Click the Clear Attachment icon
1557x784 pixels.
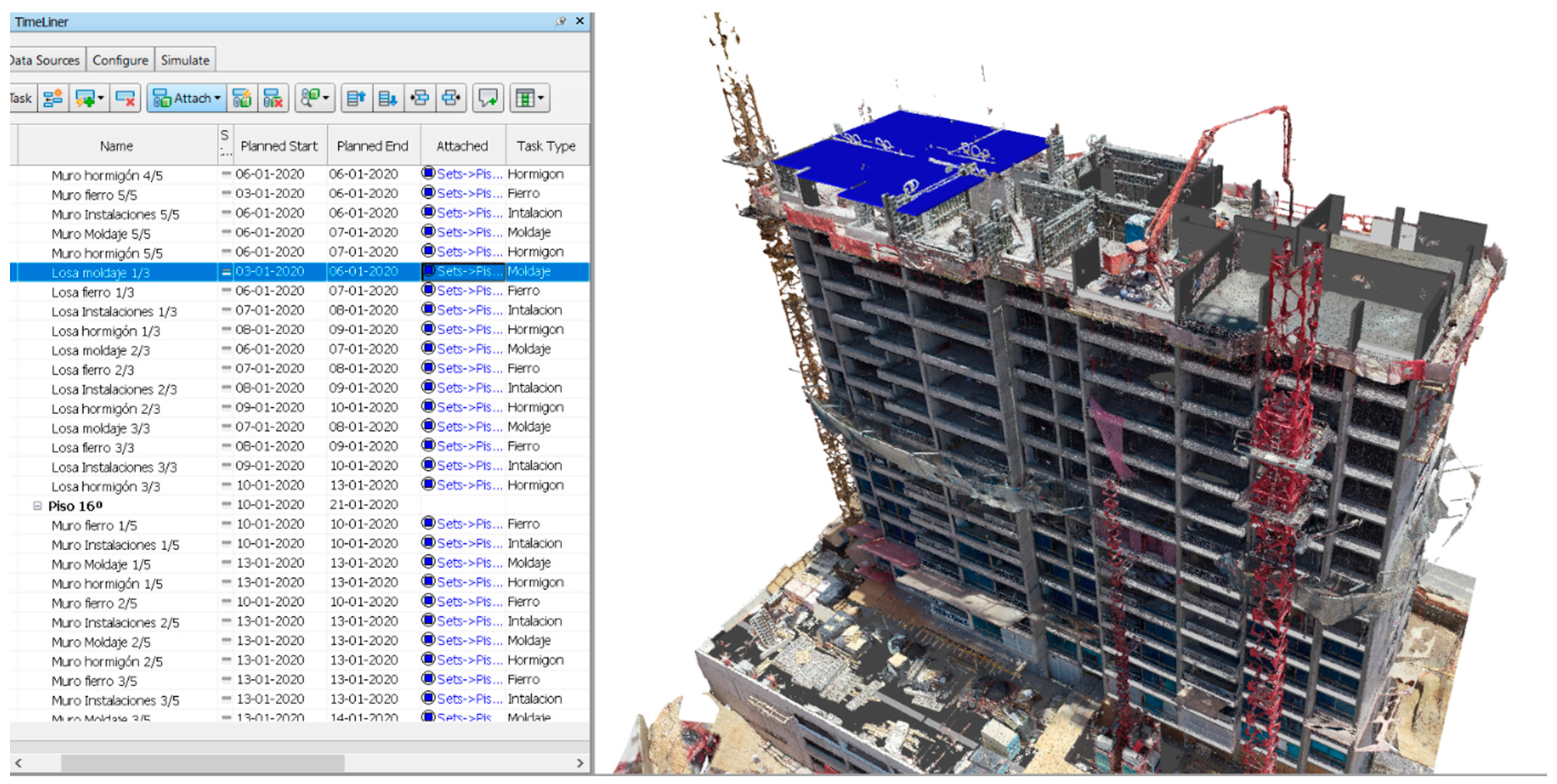point(273,99)
